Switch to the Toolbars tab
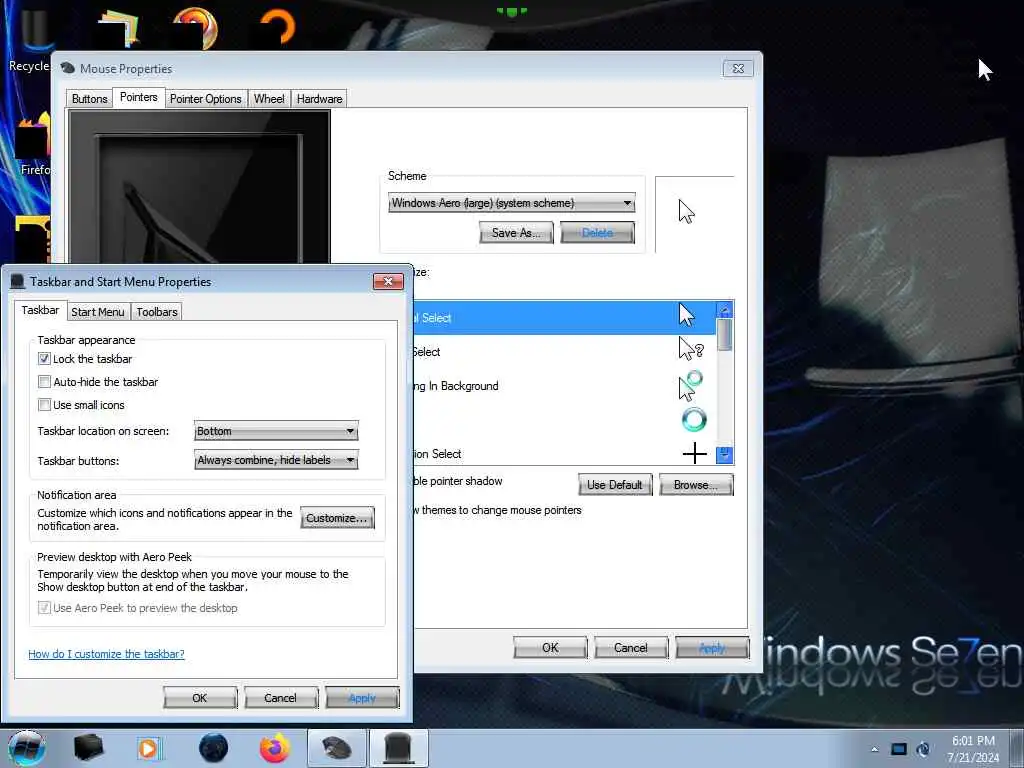Image resolution: width=1024 pixels, height=768 pixels. click(157, 312)
